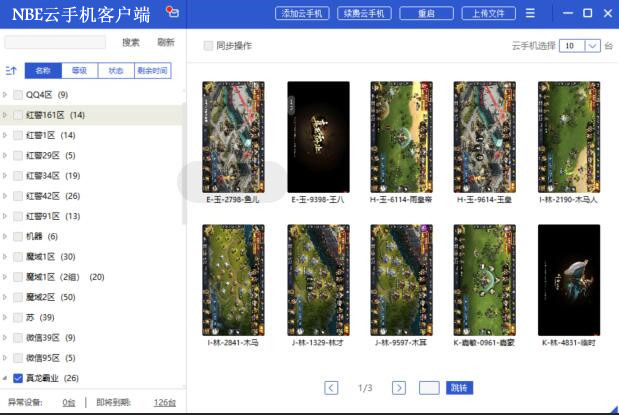The height and width of the screenshot is (415, 619).
Task: Expand the QQ4区 tree node
Action: tap(5, 95)
